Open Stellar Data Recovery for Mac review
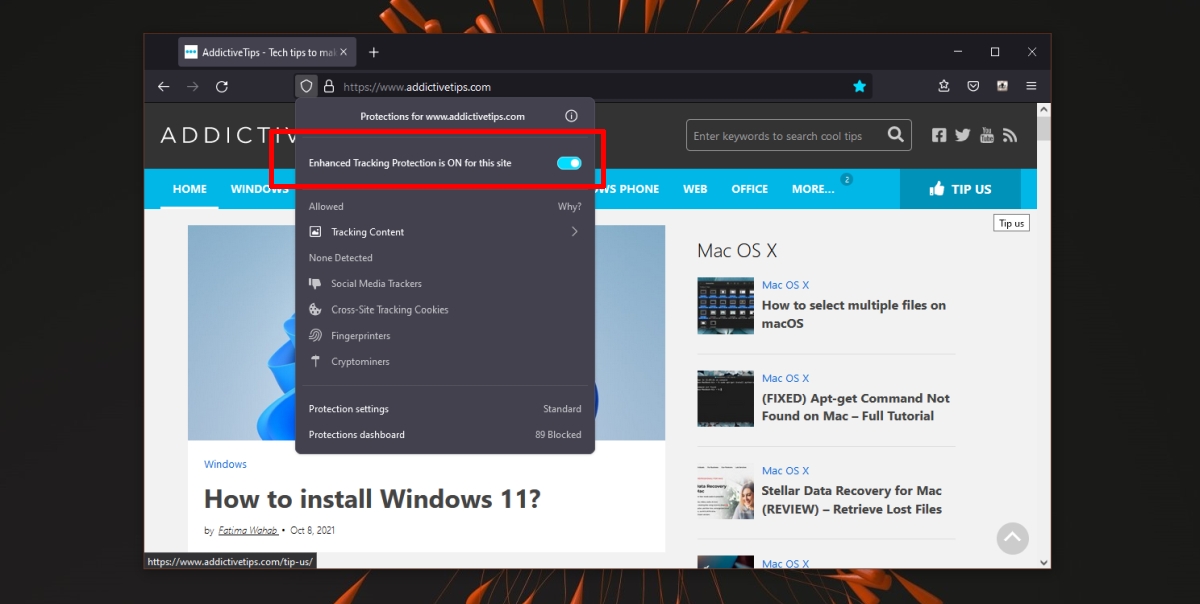 click(x=852, y=500)
